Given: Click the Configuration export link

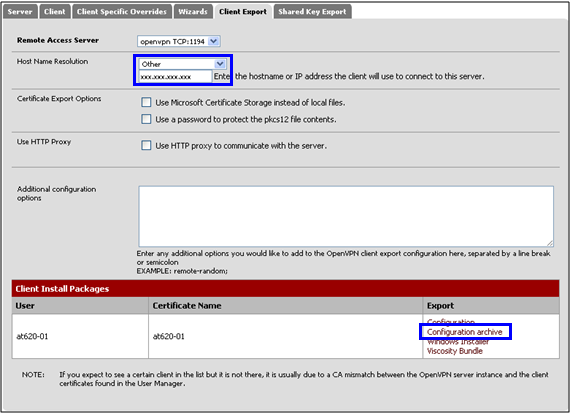Looking at the screenshot, I should coord(451,322).
